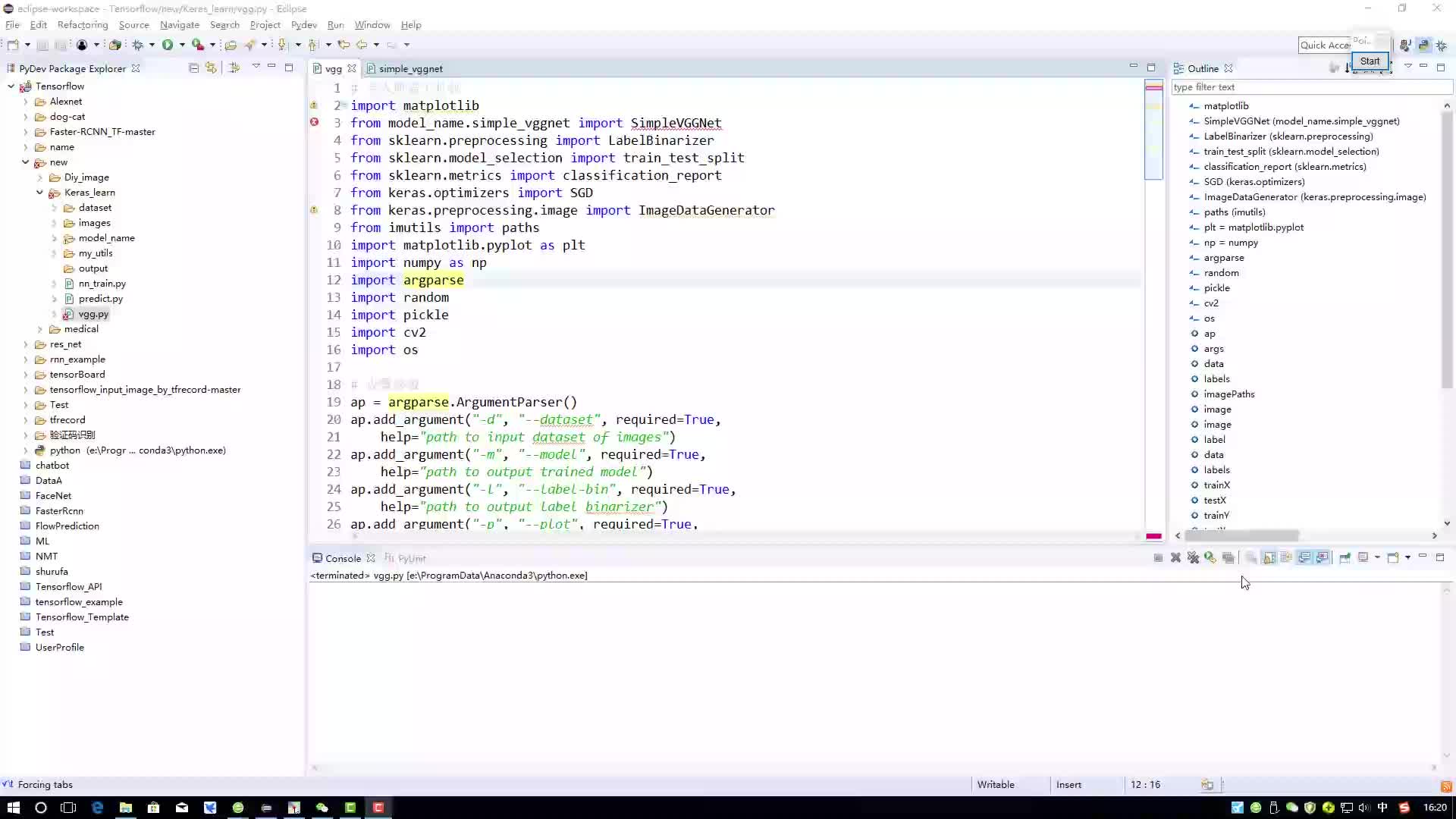This screenshot has width=1456, height=819.
Task: Click the Open Task folder toolbar icon
Action: coord(231,45)
